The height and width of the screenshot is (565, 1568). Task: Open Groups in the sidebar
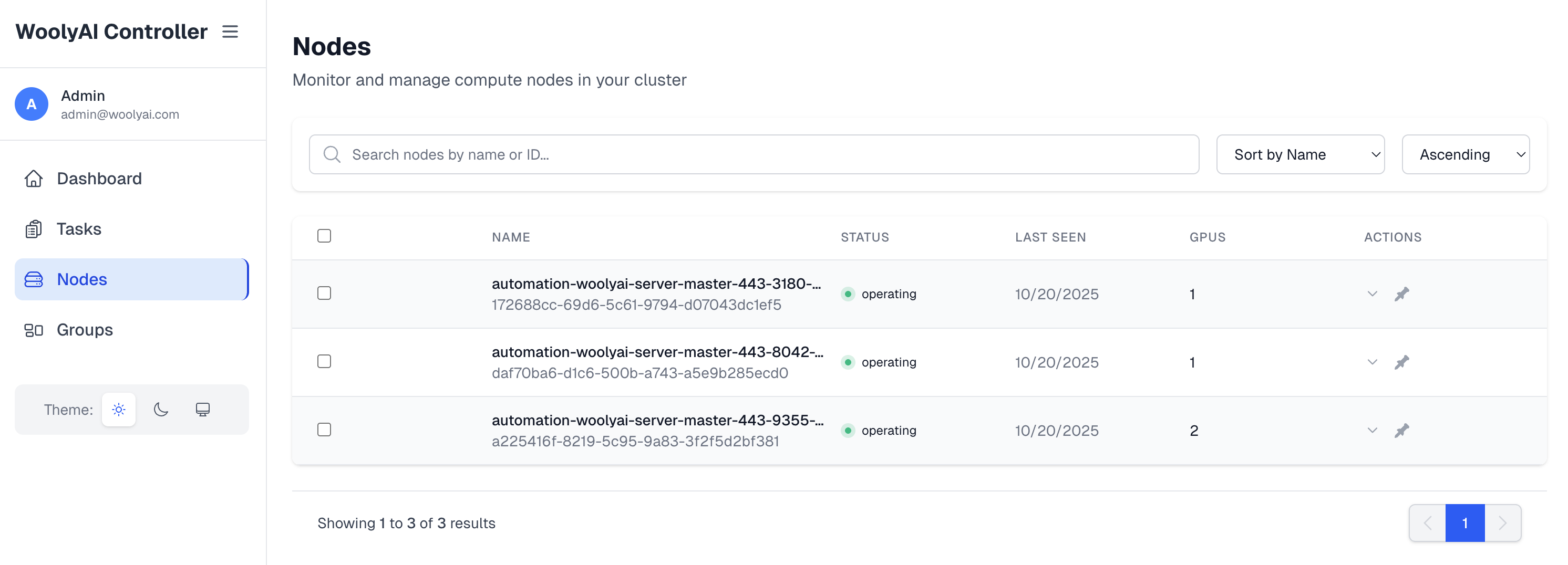click(85, 330)
